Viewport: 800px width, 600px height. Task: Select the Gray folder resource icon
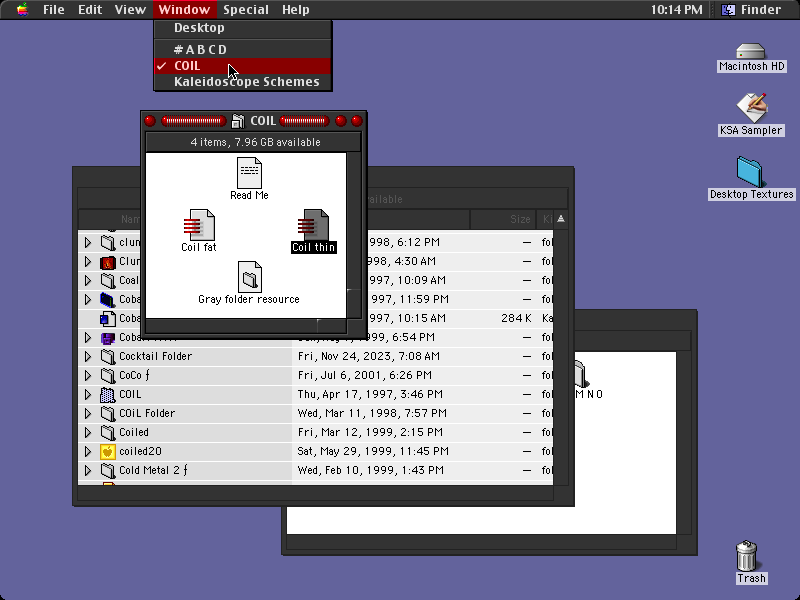click(x=249, y=277)
